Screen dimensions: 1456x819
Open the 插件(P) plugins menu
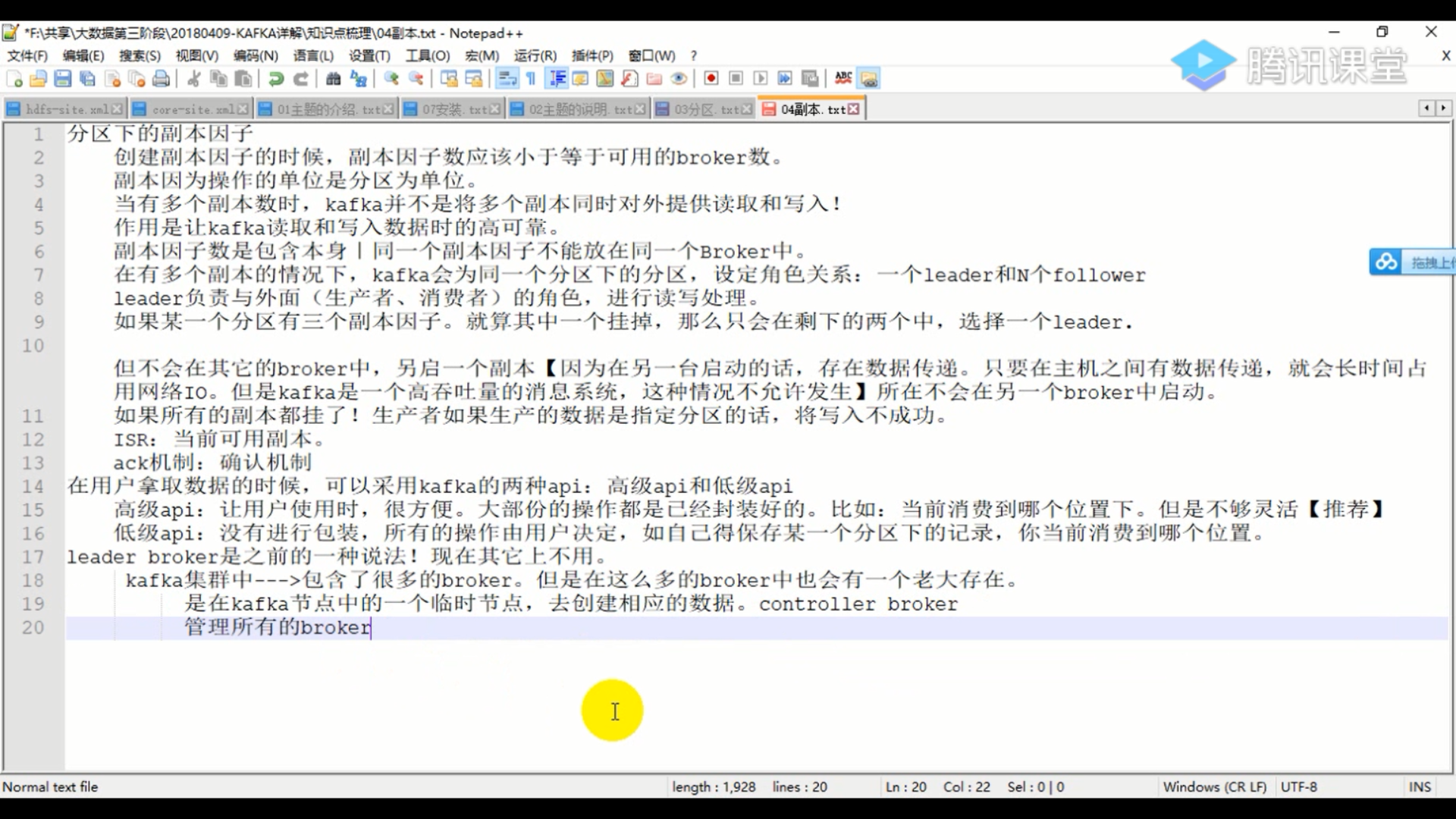(591, 55)
